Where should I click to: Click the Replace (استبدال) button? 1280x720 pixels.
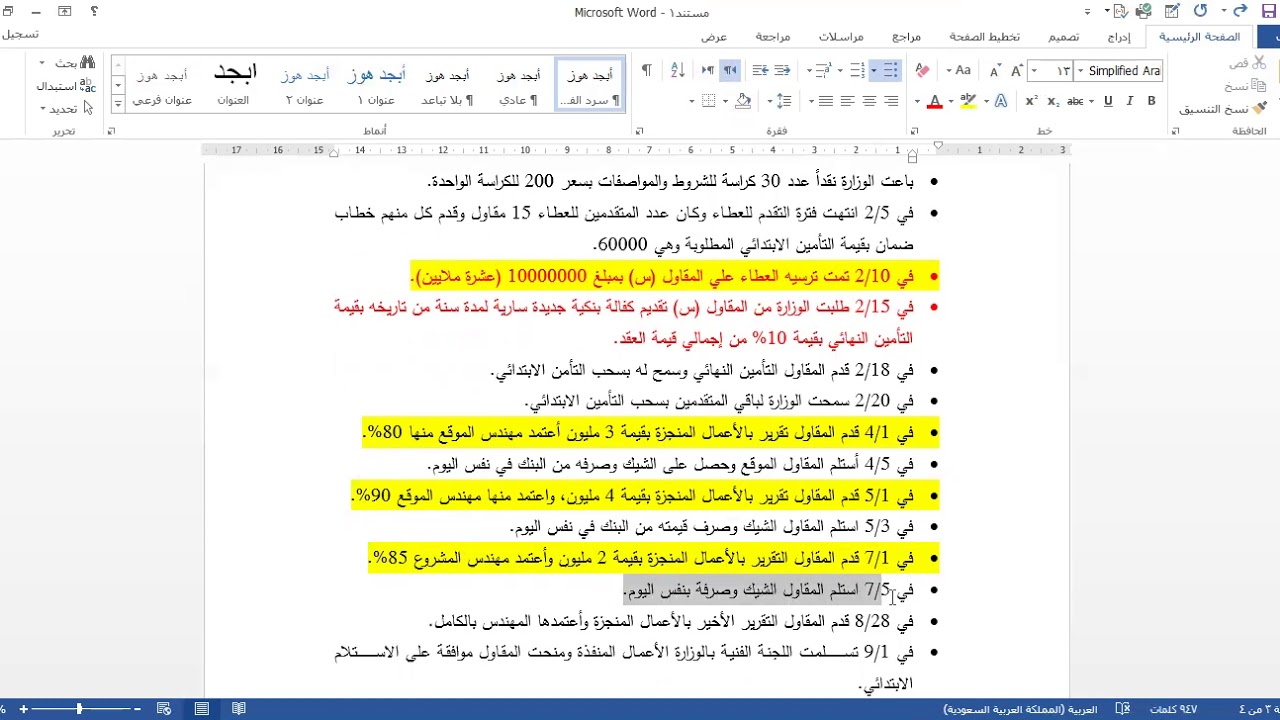(x=66, y=86)
